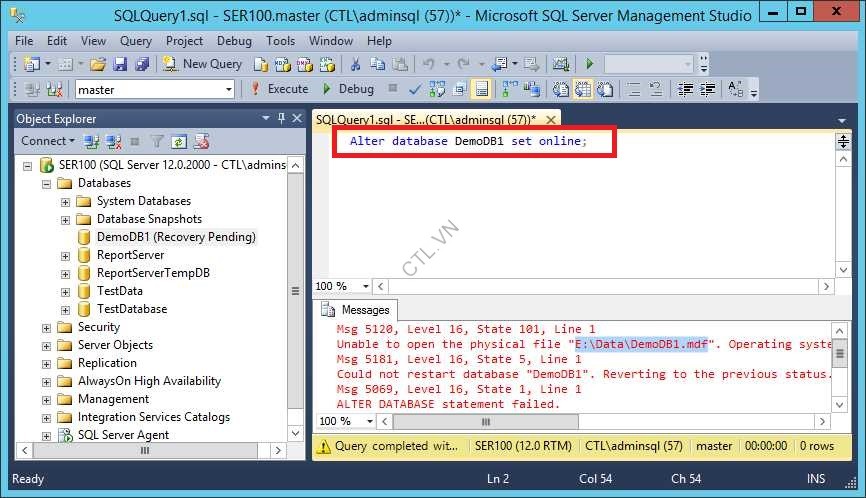Click the Save icon in toolbar
866x498 pixels.
pos(119,64)
